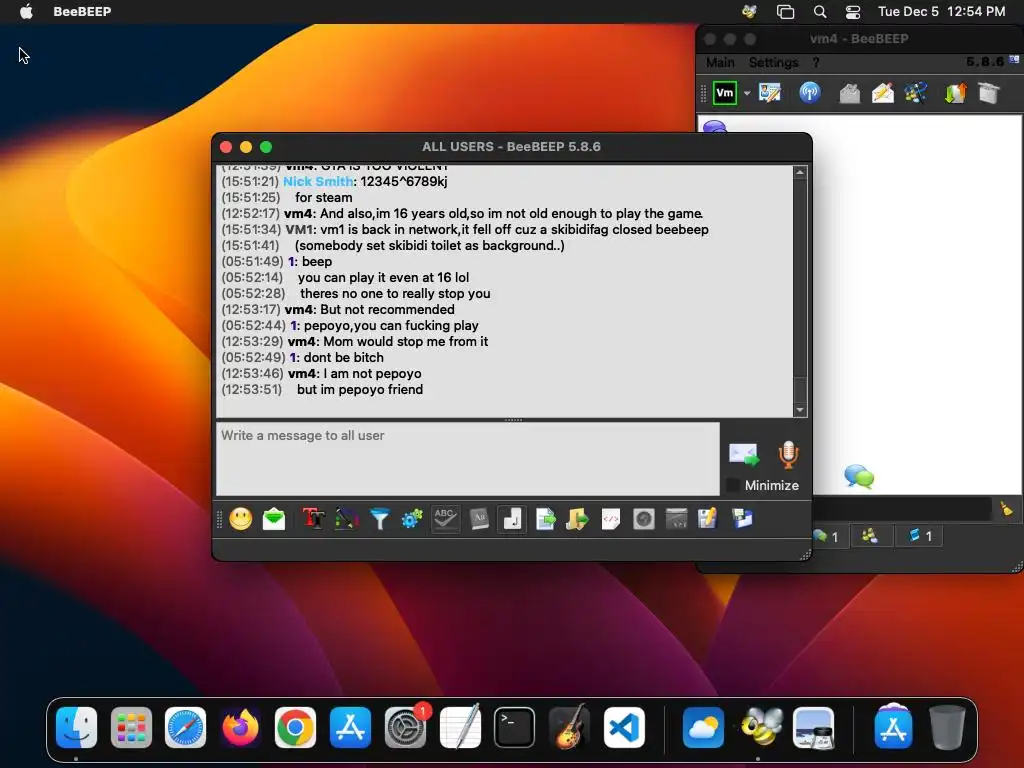This screenshot has width=1024, height=768.
Task: Click the blue floppy folder icon
Action: tap(742, 519)
